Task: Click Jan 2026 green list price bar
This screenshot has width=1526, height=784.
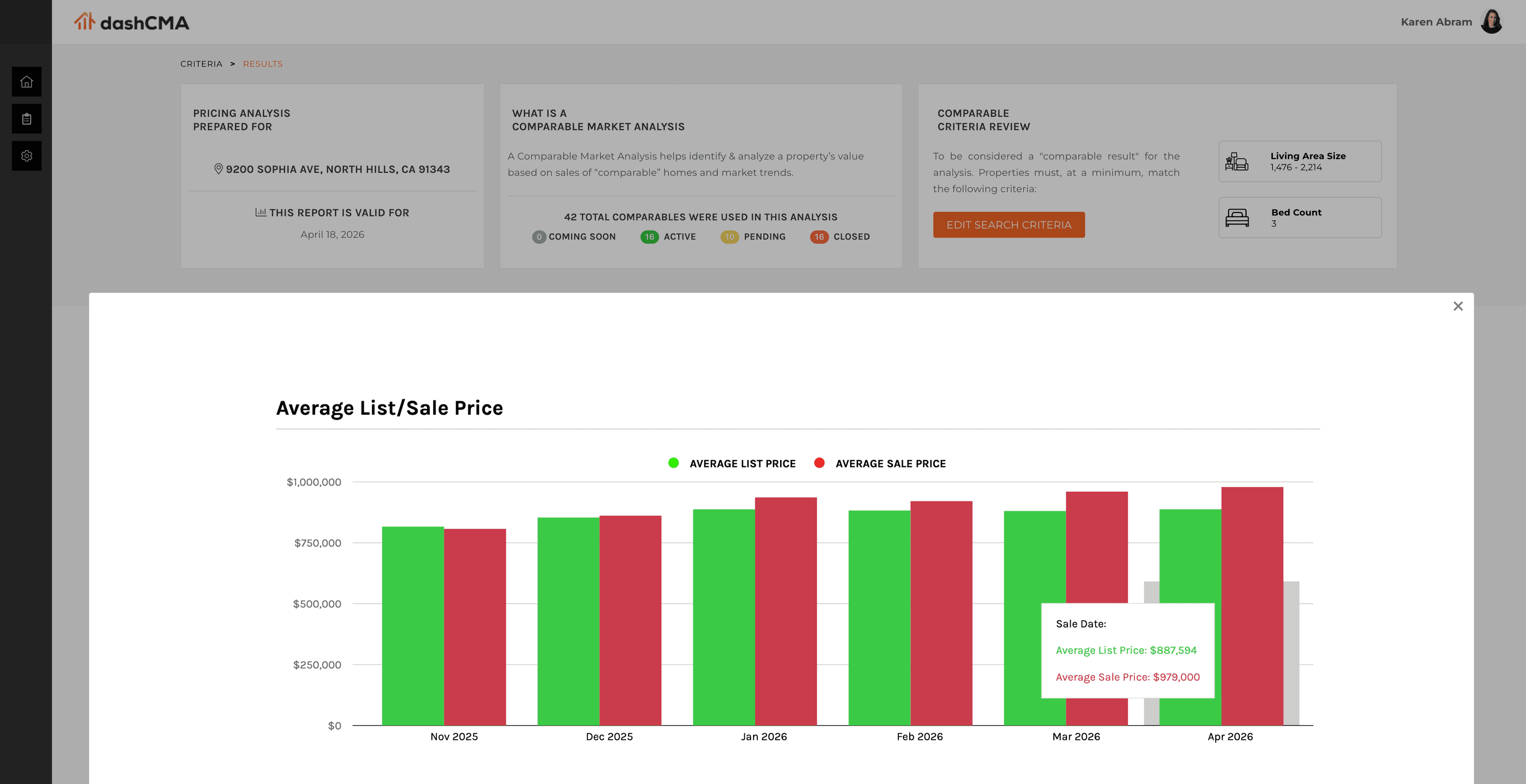Action: (724, 617)
